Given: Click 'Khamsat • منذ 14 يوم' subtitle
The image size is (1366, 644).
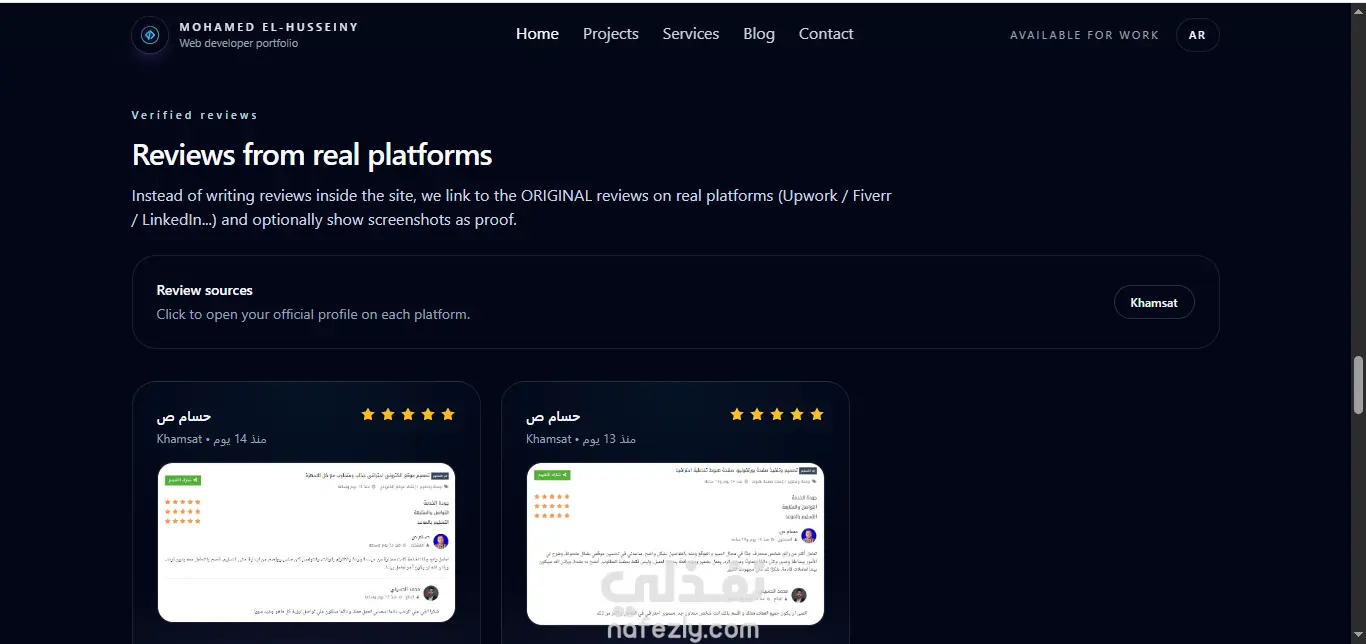Looking at the screenshot, I should 212,439.
